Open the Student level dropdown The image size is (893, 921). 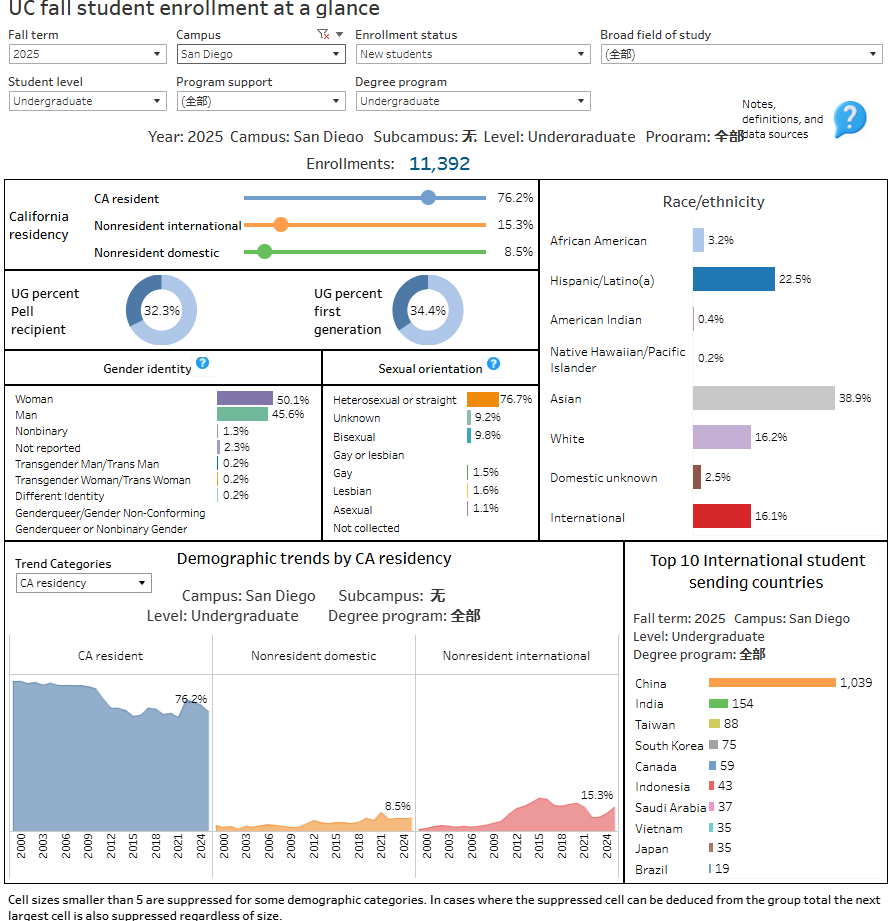[x=87, y=101]
